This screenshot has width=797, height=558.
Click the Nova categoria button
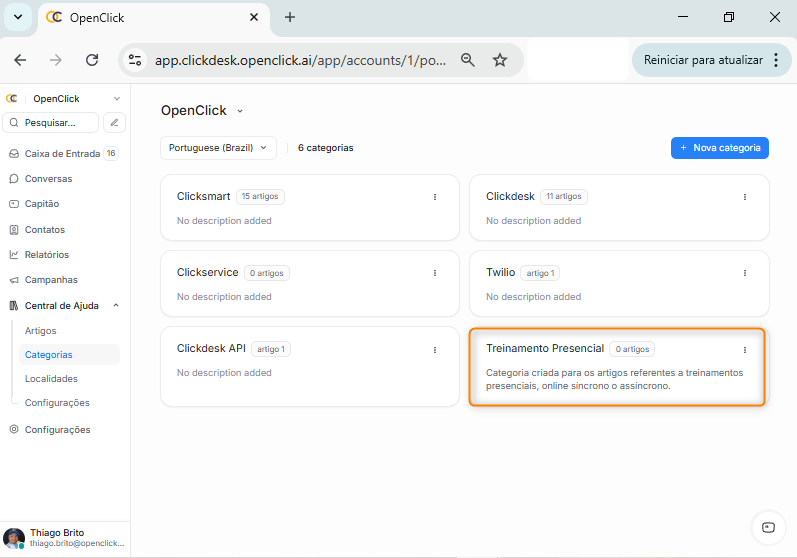pos(719,148)
